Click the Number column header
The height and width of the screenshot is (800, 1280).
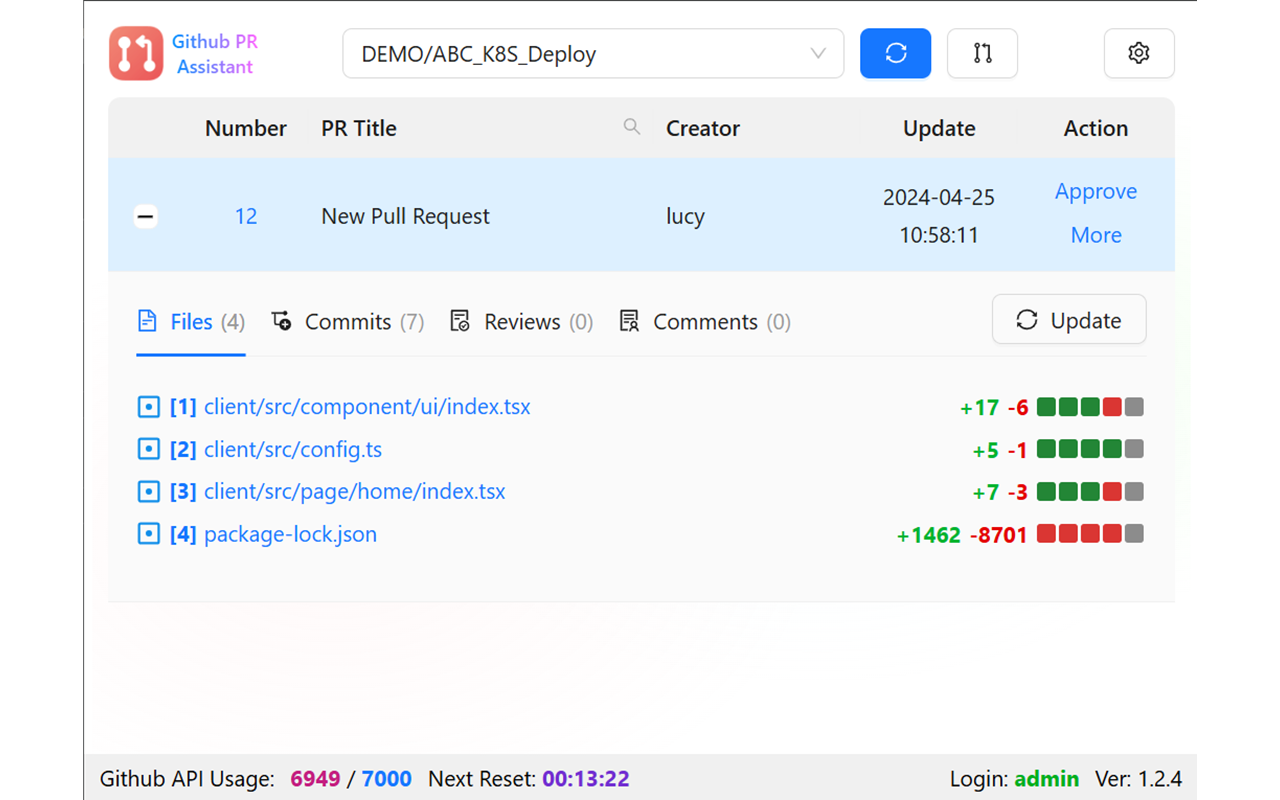pyautogui.click(x=246, y=128)
